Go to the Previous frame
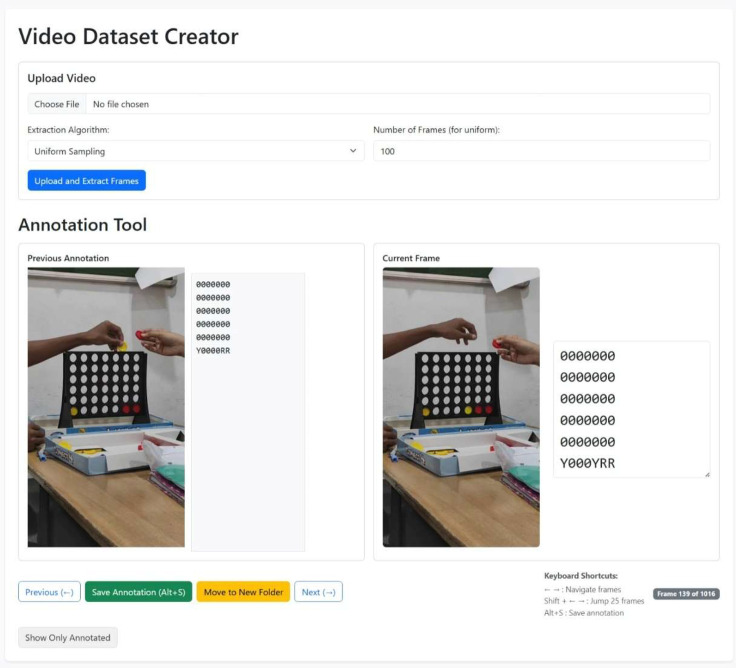The image size is (736, 668). [49, 592]
